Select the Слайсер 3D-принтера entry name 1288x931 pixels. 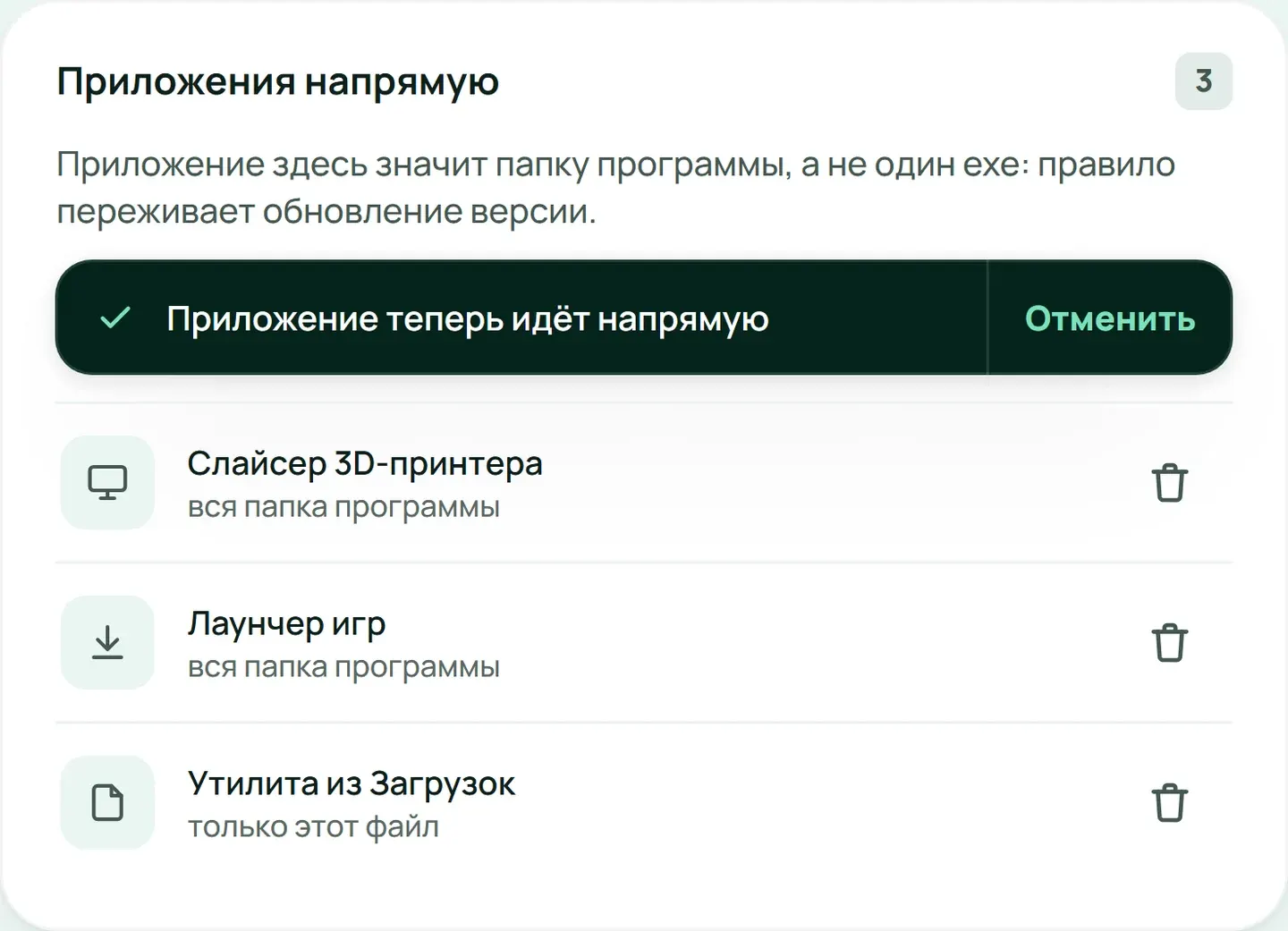tap(365, 464)
